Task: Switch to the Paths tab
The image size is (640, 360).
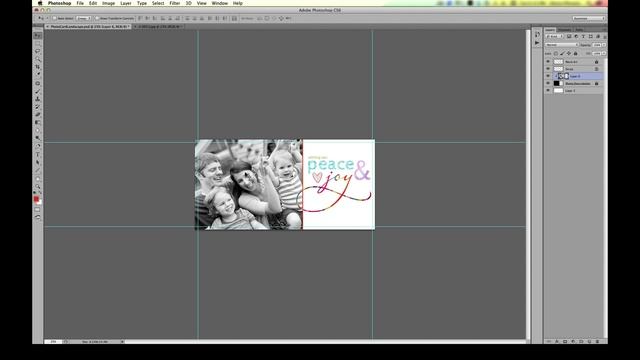Action: (x=579, y=30)
